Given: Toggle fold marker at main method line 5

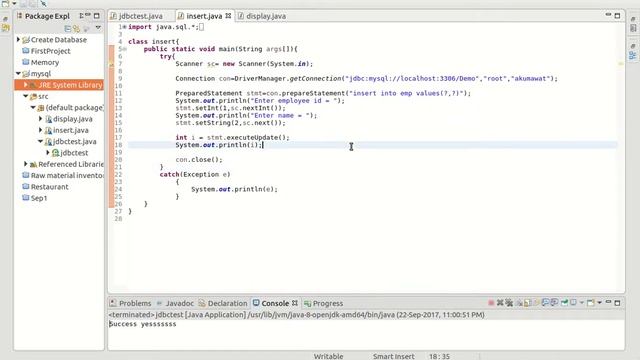Looking at the screenshot, I should tap(124, 49).
